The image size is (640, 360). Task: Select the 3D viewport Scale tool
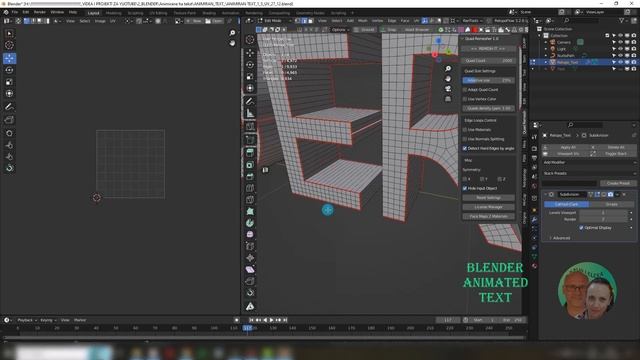pos(250,76)
